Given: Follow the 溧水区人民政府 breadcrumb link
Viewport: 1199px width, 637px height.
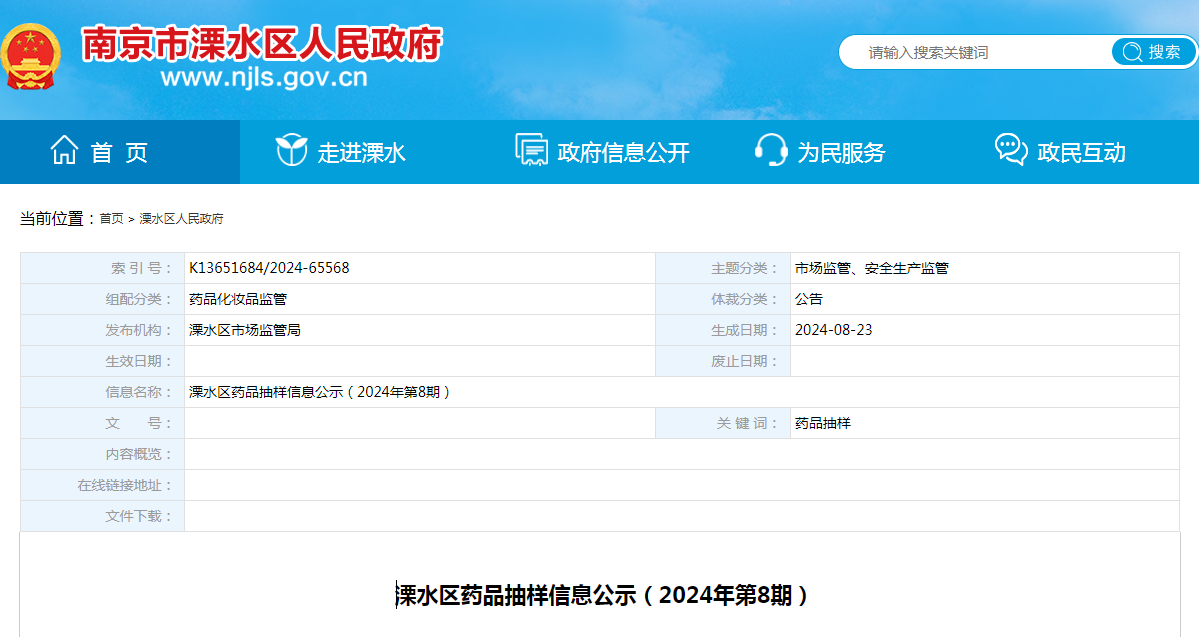Looking at the screenshot, I should click(x=181, y=219).
